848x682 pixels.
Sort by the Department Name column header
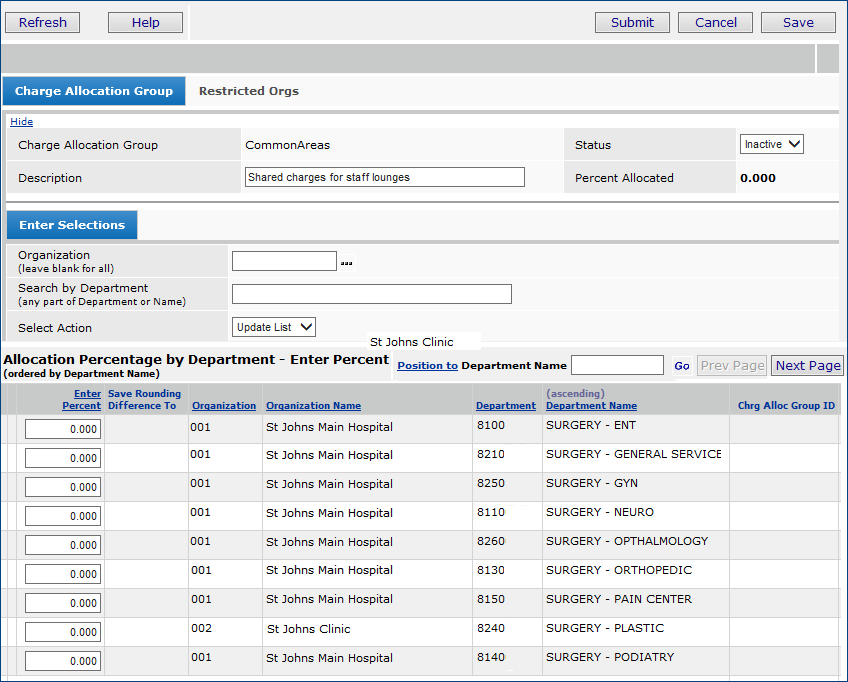coord(591,406)
